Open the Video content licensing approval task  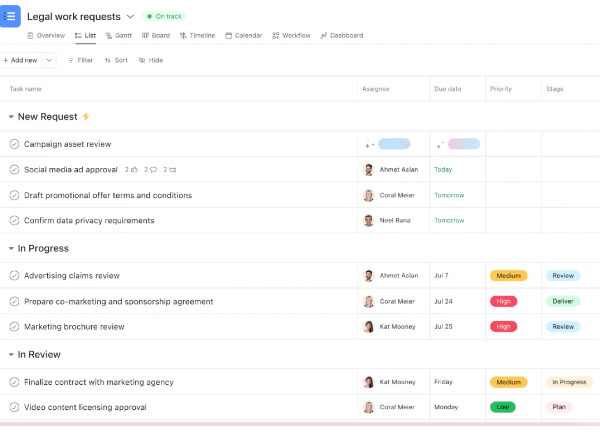[x=85, y=408]
